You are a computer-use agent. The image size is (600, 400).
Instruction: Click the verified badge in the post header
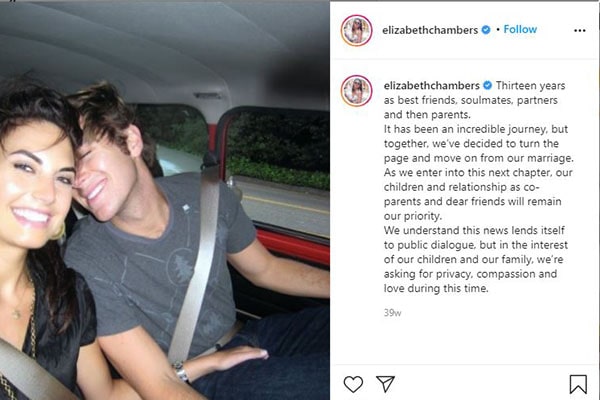pyautogui.click(x=486, y=30)
